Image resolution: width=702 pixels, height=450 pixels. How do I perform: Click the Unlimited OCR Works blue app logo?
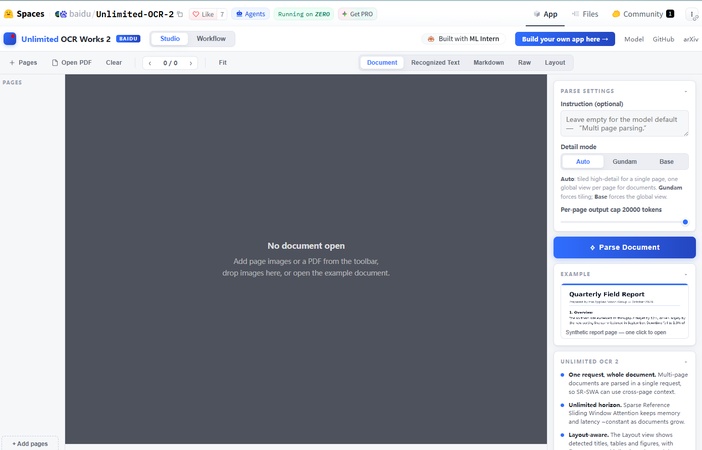10,39
